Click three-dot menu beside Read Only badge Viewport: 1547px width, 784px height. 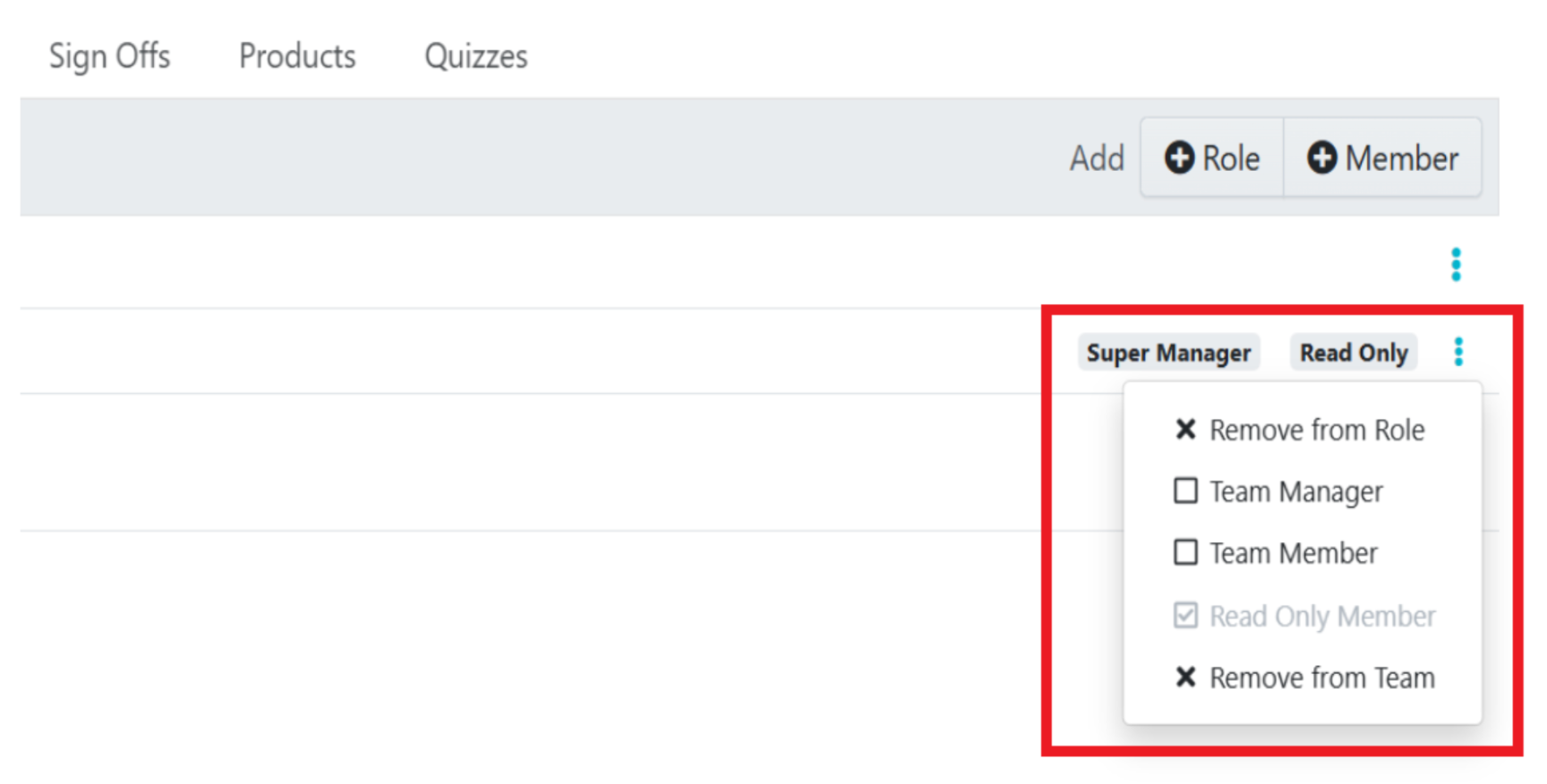click(x=1458, y=352)
